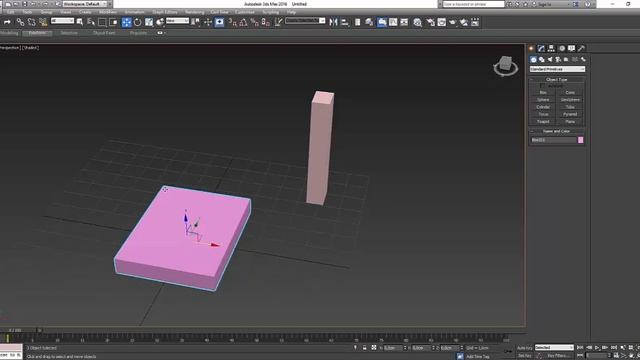Open the Layer Explorer
Screen dimensions: 640x360
(369, 22)
